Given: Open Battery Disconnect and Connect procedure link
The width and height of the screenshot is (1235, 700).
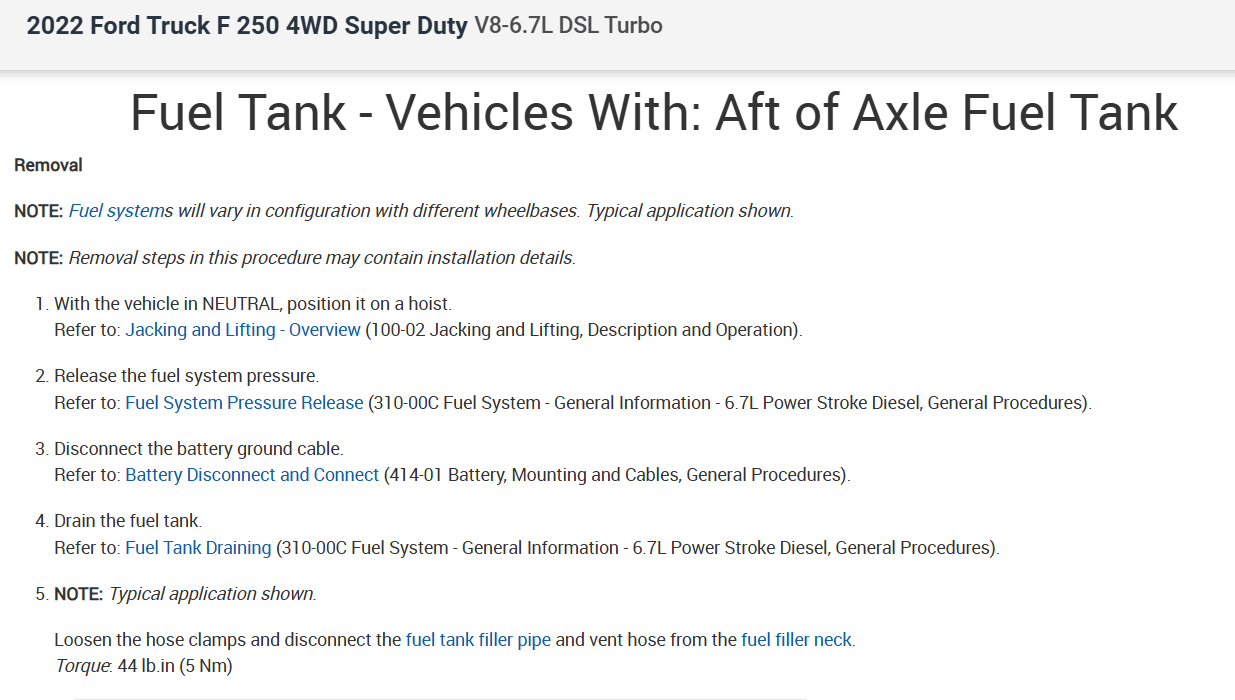Looking at the screenshot, I should (x=252, y=475).
